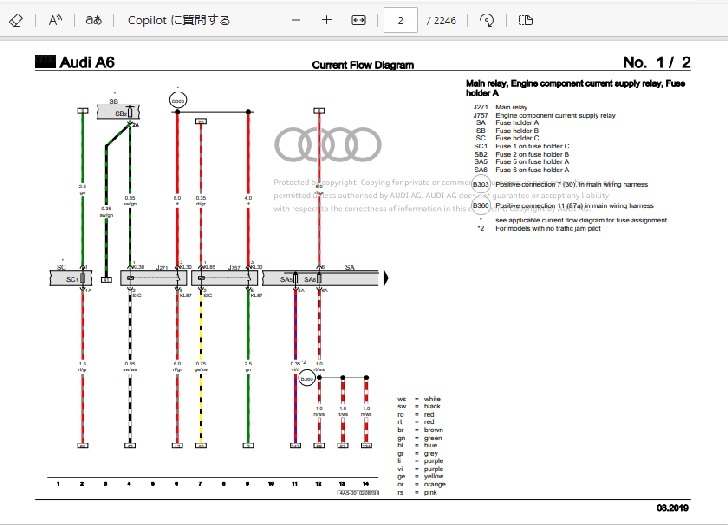Image resolution: width=728 pixels, height=525 pixels.
Task: Click track number 1 on bottom scale
Action: pyautogui.click(x=58, y=484)
